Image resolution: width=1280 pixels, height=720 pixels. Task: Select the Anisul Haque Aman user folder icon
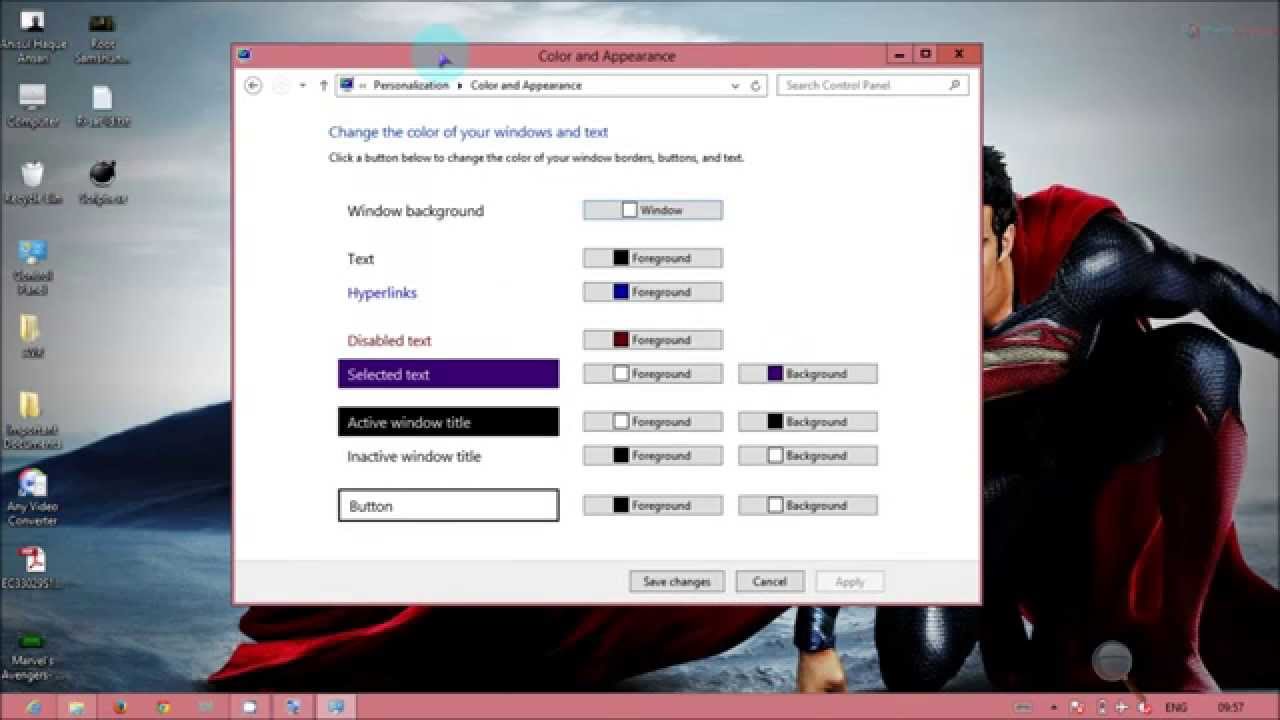coord(33,37)
